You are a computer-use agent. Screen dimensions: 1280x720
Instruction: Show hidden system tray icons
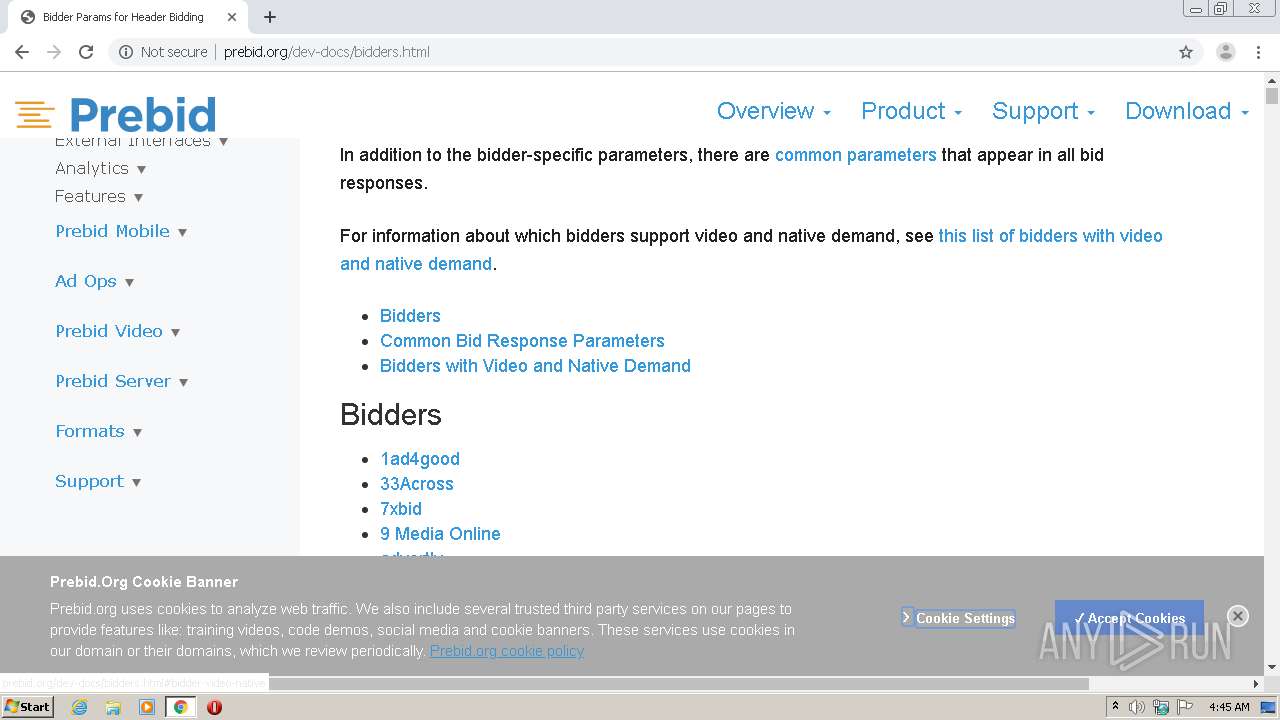tap(1115, 707)
